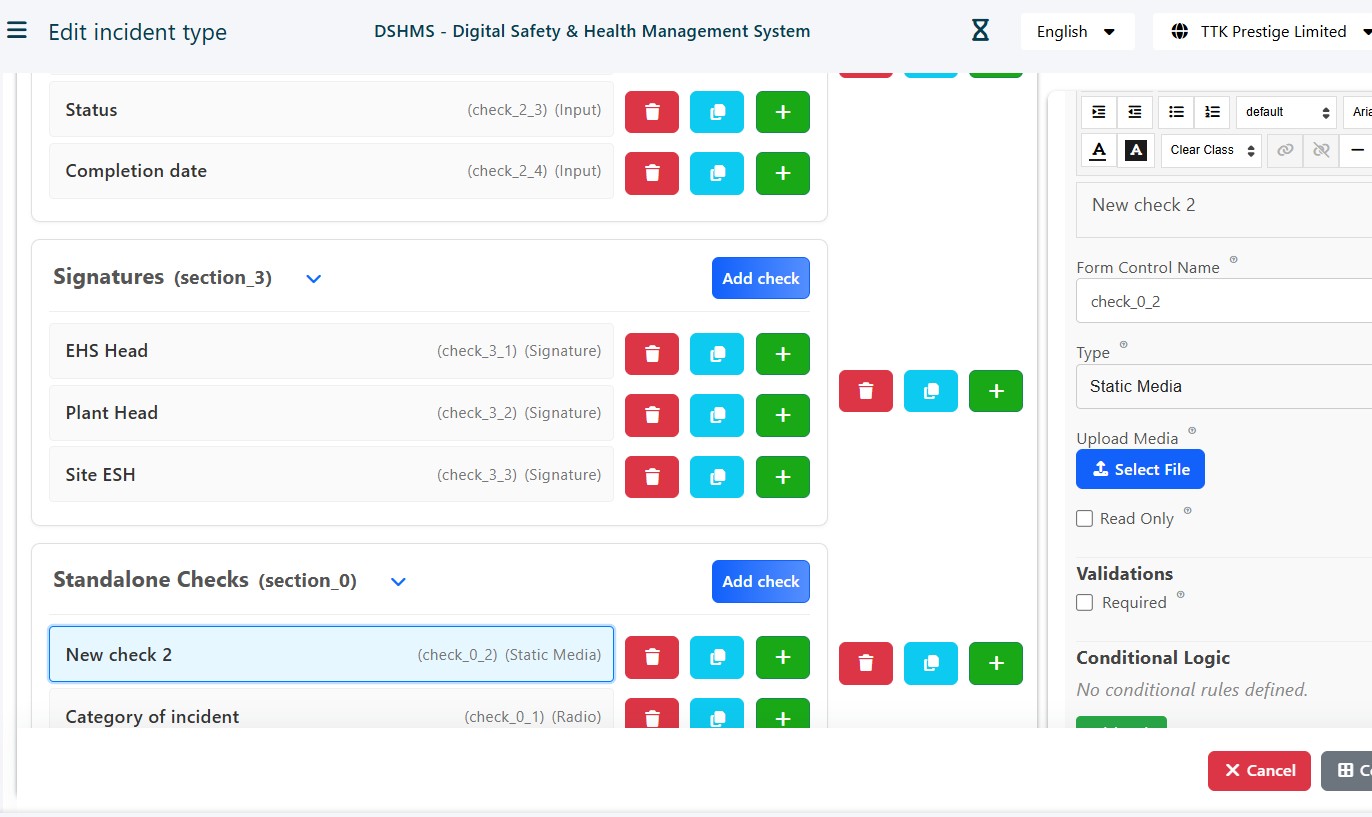Delete the Completion date check
Screen dimensions: 1372x817
[652, 173]
